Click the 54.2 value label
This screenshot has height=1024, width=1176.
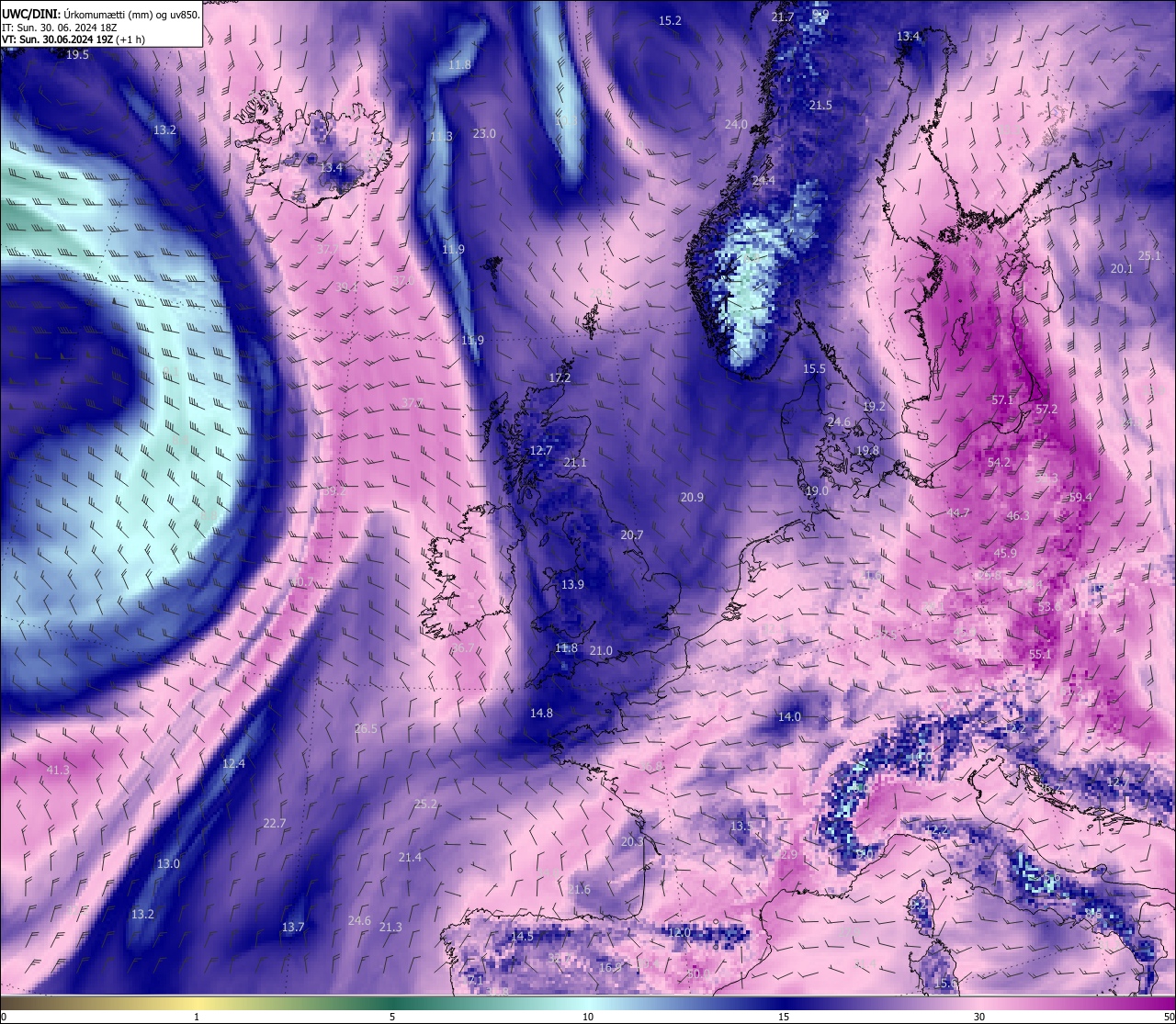click(x=999, y=462)
